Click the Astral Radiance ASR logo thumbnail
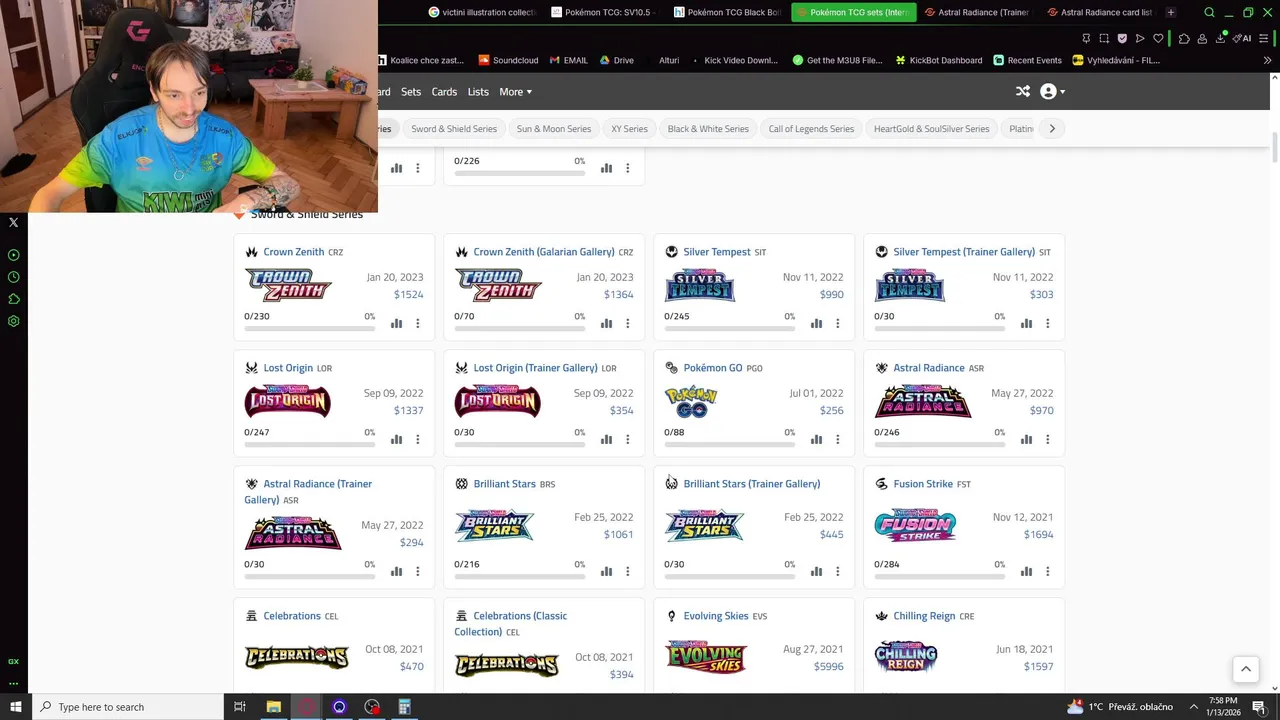Screen dimensions: 1280x720 click(x=923, y=401)
